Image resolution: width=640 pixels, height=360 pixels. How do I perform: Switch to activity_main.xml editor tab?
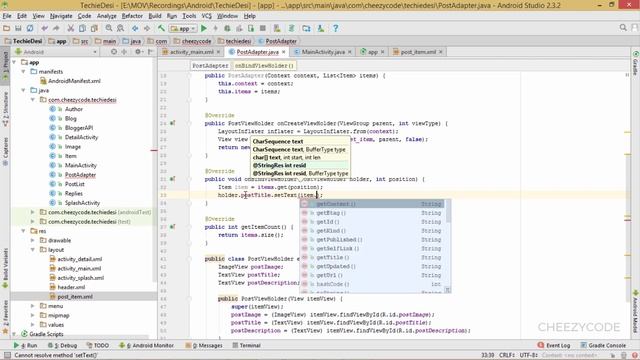191,52
